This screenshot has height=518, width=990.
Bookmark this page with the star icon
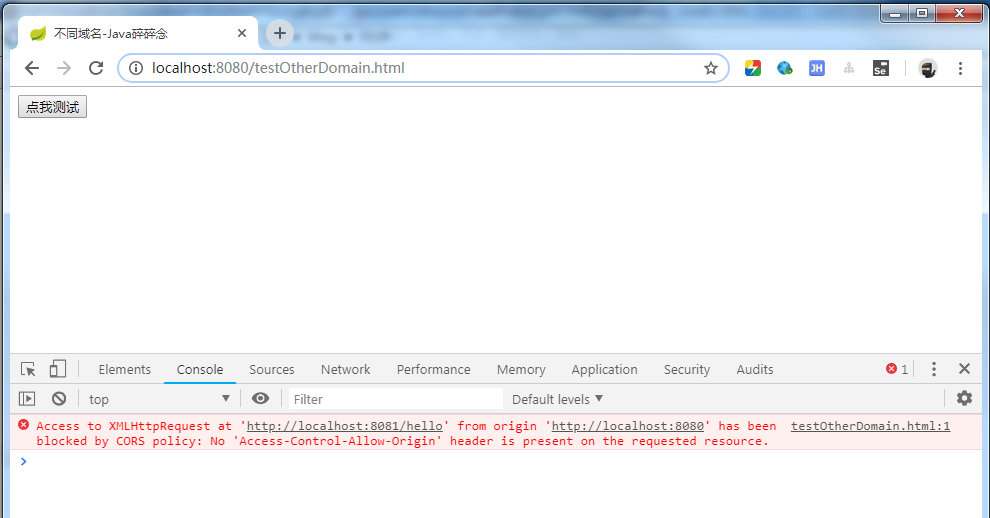coord(711,68)
